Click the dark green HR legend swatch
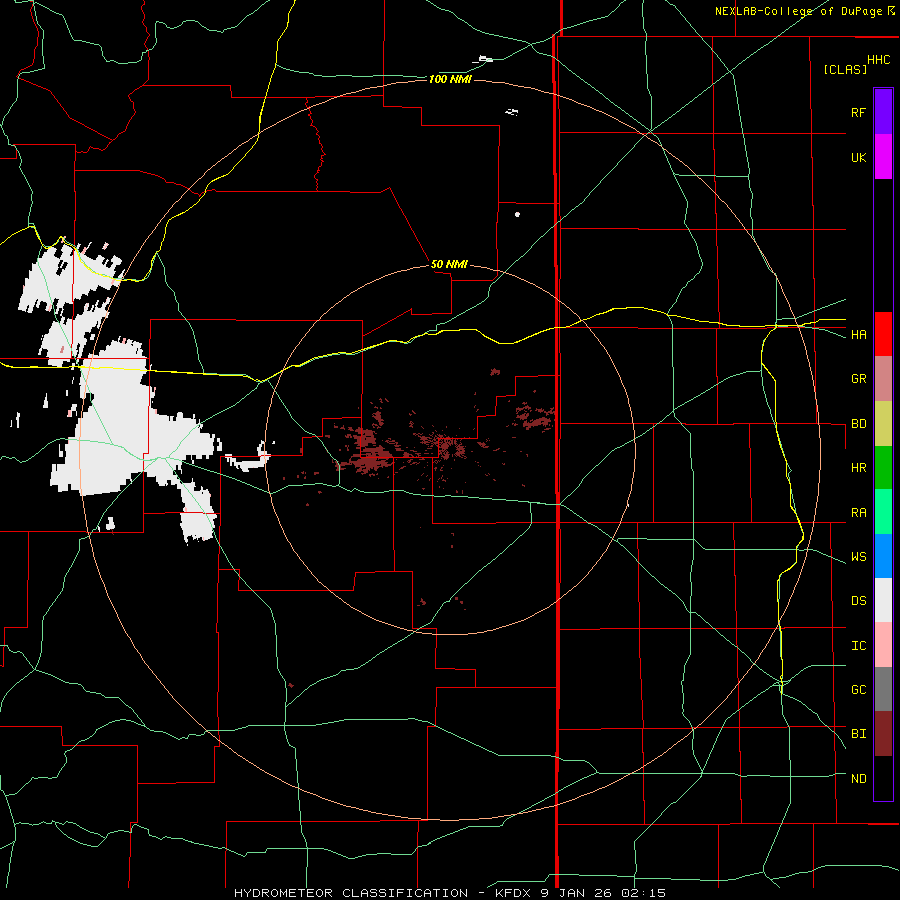Screen dimensions: 900x900 [x=883, y=468]
